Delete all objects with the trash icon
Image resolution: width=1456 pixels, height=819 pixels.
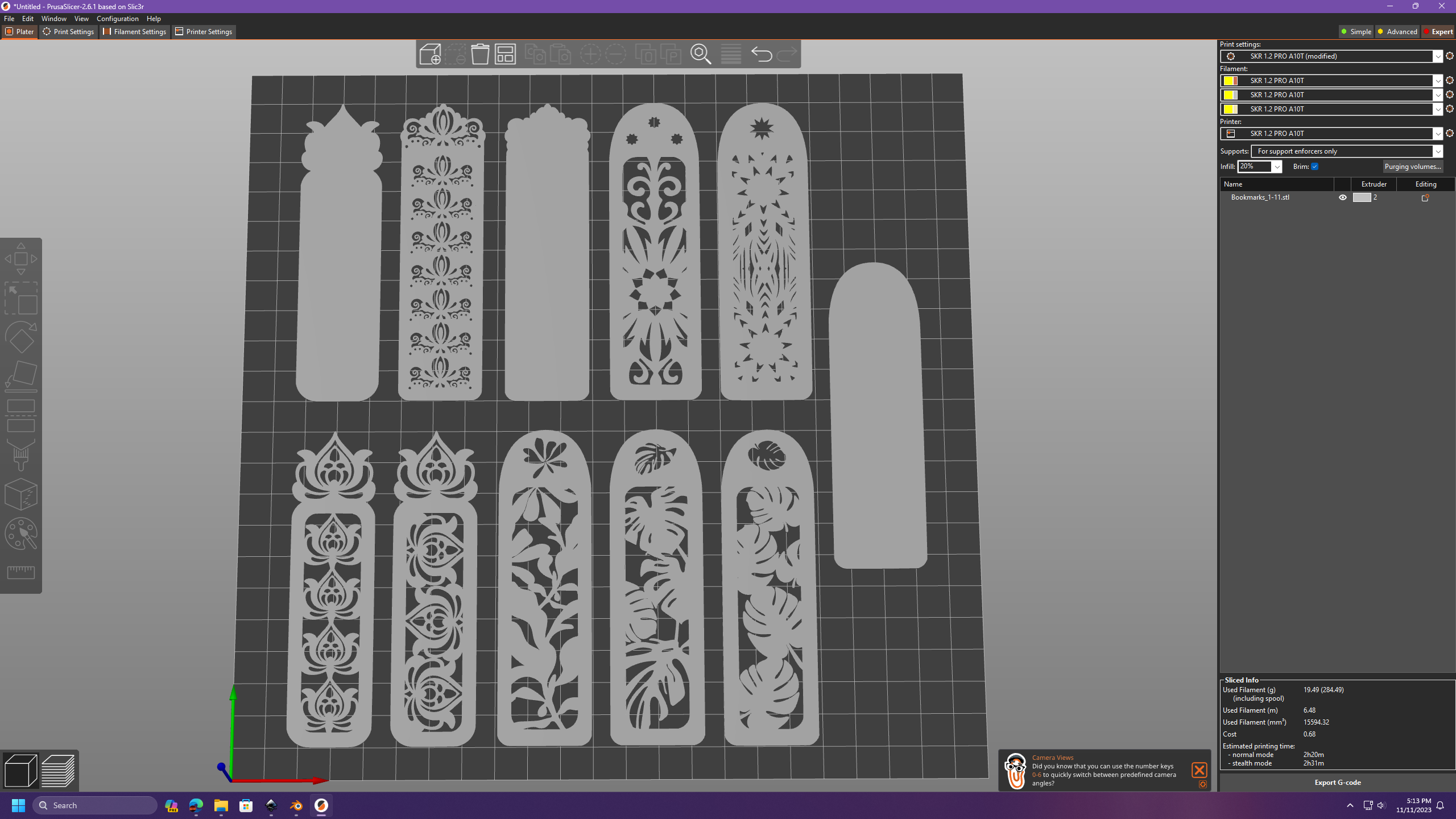tap(479, 54)
